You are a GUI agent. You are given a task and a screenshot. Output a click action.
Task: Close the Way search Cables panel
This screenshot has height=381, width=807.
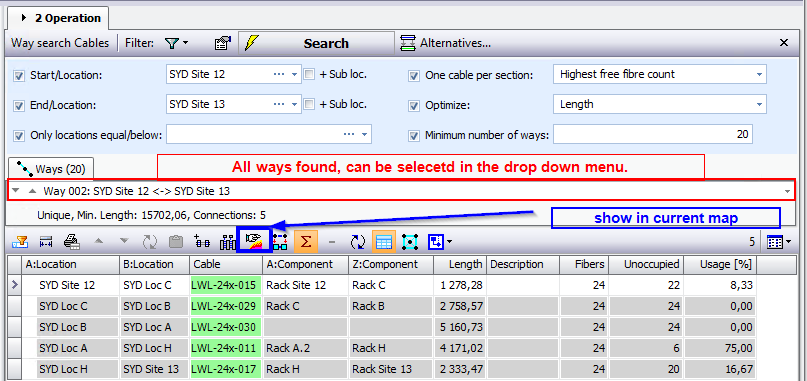784,43
